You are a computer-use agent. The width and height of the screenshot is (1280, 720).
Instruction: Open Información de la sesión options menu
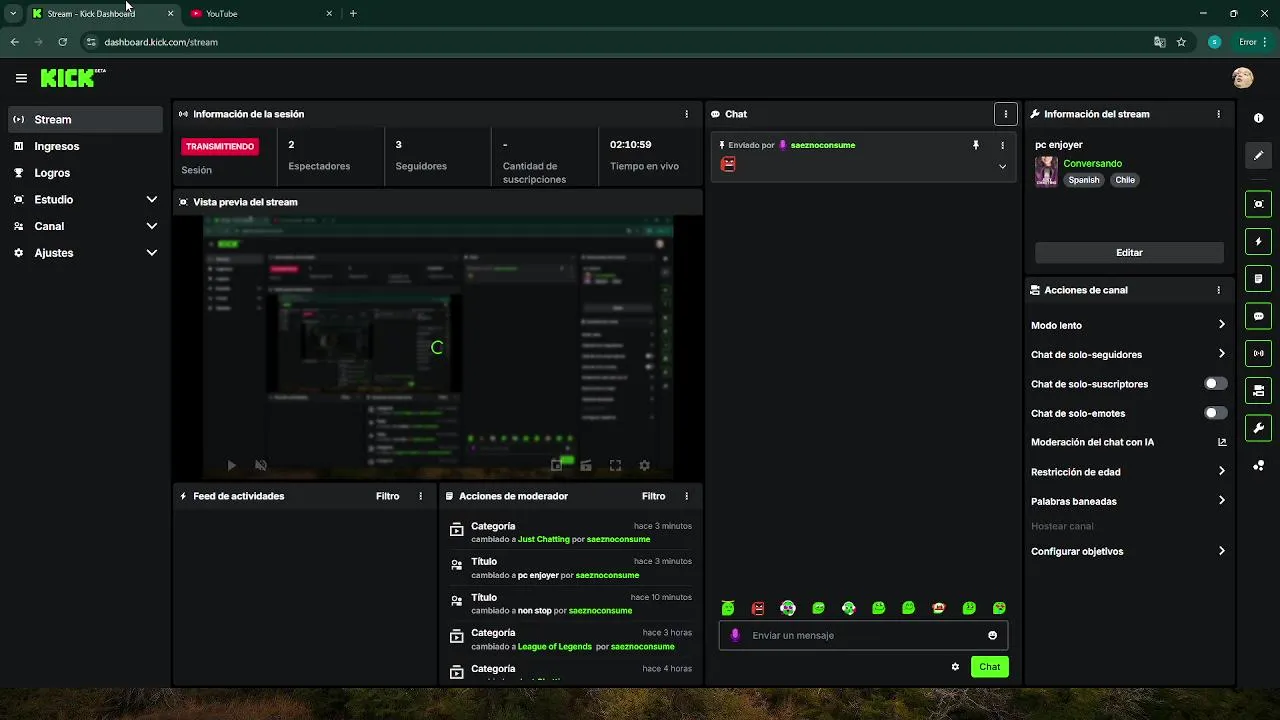click(686, 114)
